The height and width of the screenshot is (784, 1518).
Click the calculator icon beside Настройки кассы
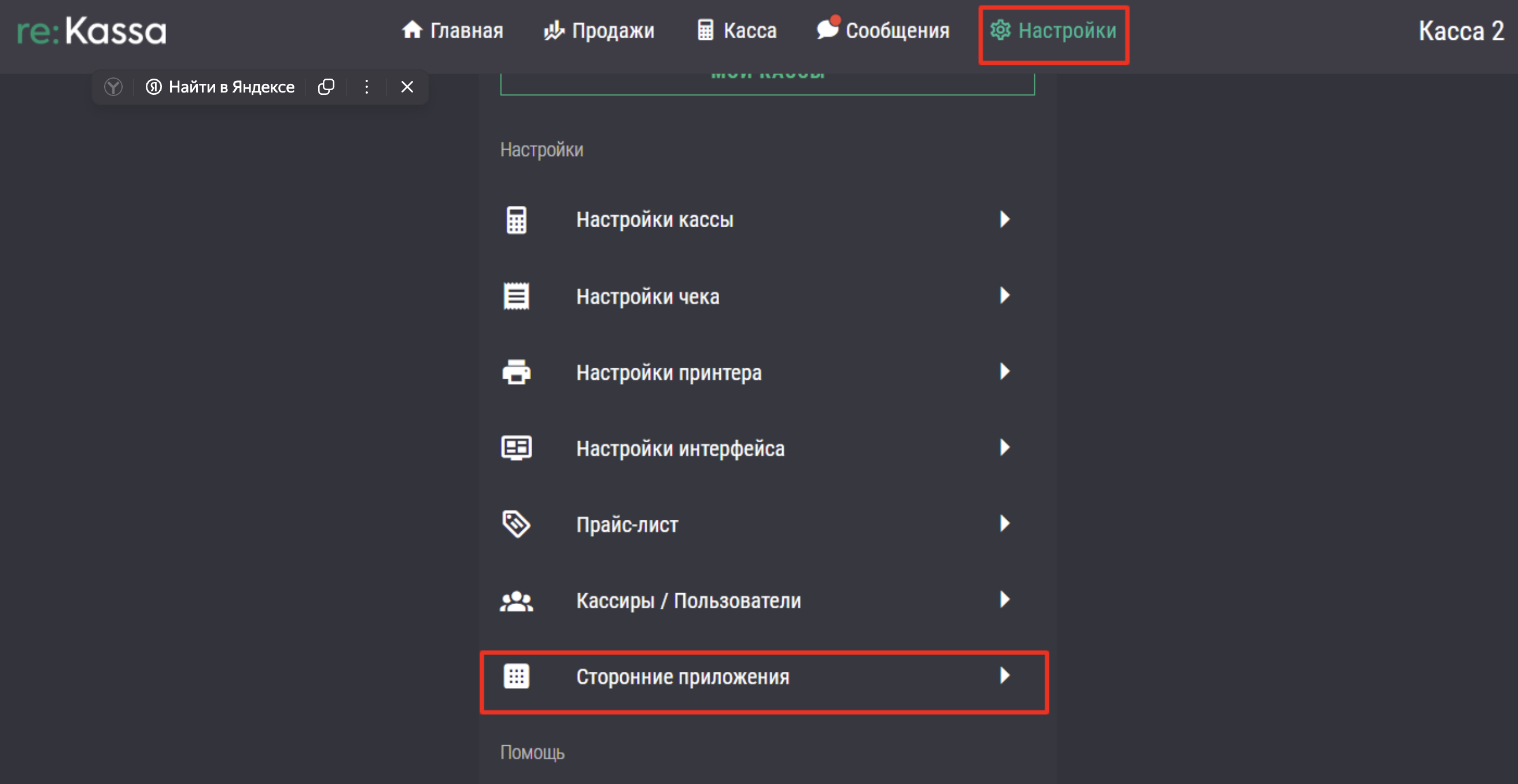(x=516, y=220)
